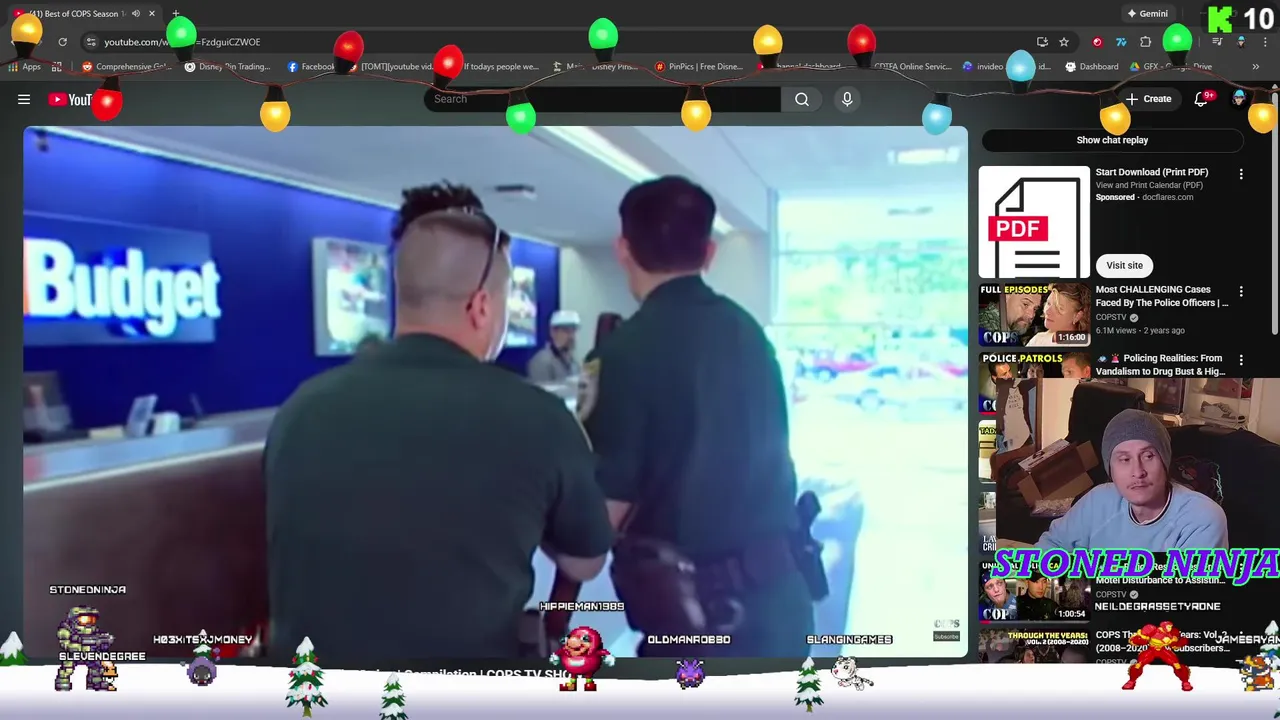Start voice search with microphone icon
Screen dimensions: 1280x720
(x=847, y=99)
